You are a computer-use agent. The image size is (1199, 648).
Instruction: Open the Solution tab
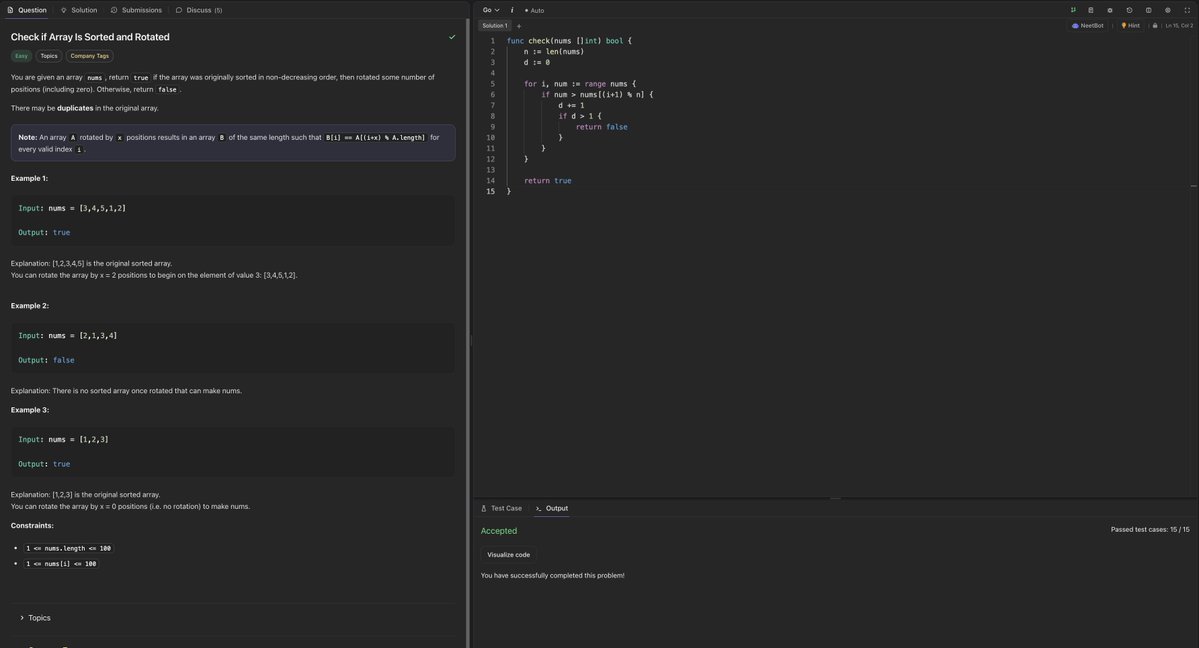coord(79,10)
